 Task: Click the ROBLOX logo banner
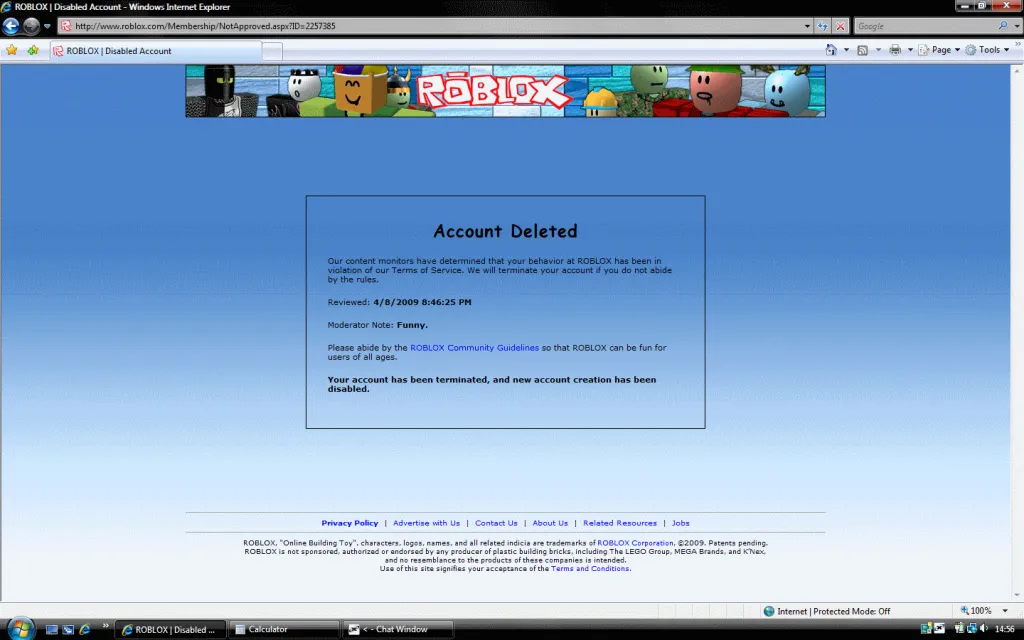(492, 92)
